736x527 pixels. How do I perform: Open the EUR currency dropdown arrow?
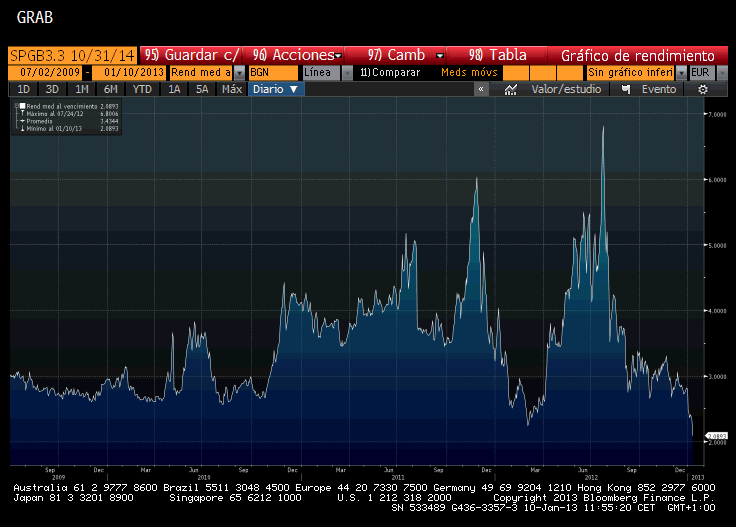(722, 73)
